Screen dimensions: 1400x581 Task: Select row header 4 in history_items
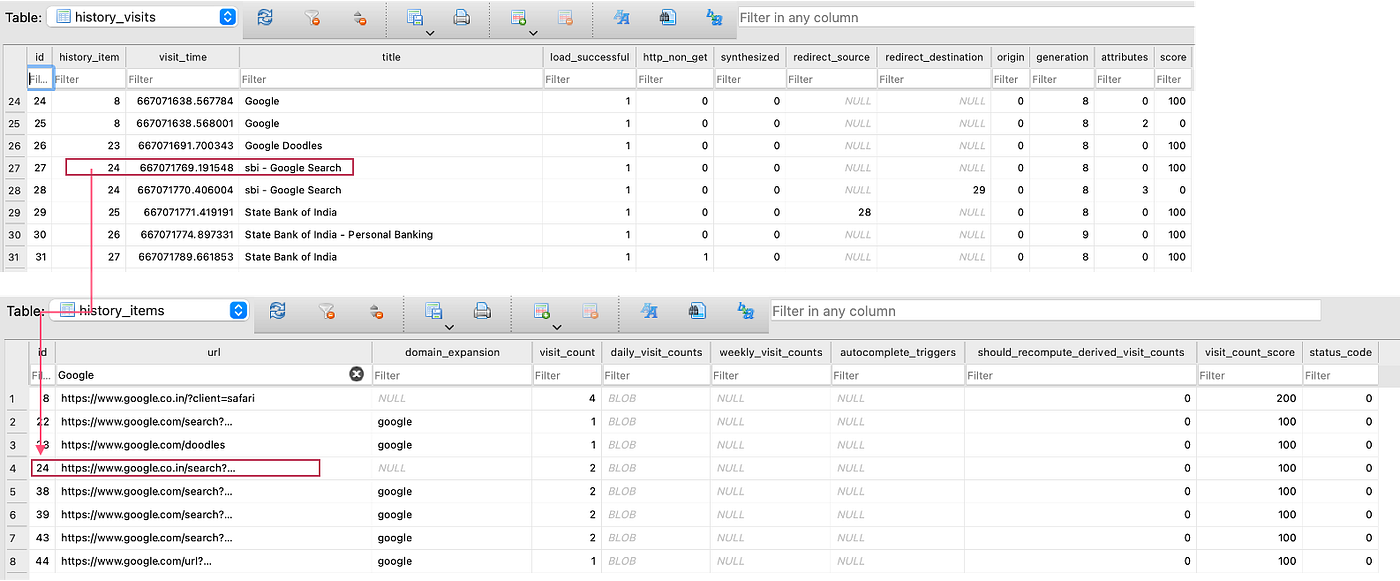[13, 468]
